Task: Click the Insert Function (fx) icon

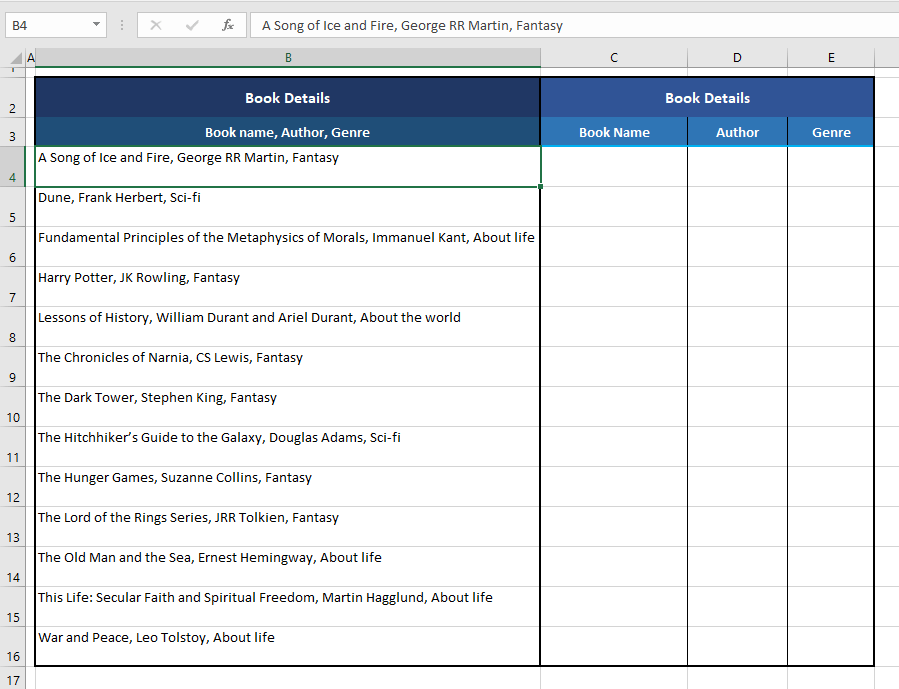Action: tap(228, 26)
